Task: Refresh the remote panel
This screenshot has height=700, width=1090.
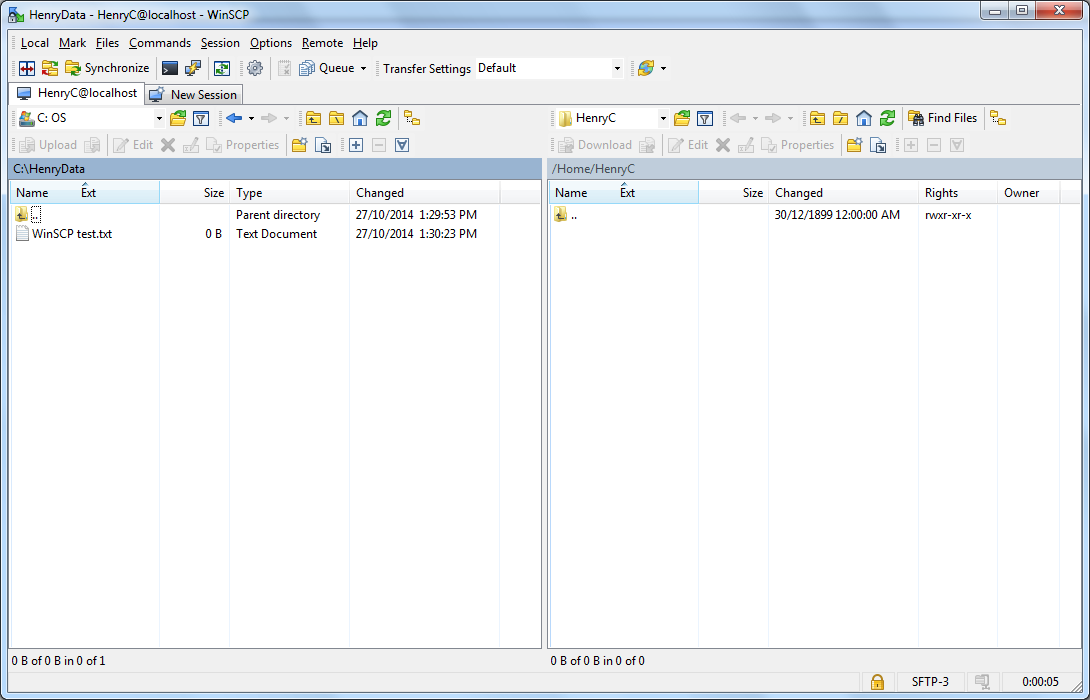Action: tap(887, 118)
